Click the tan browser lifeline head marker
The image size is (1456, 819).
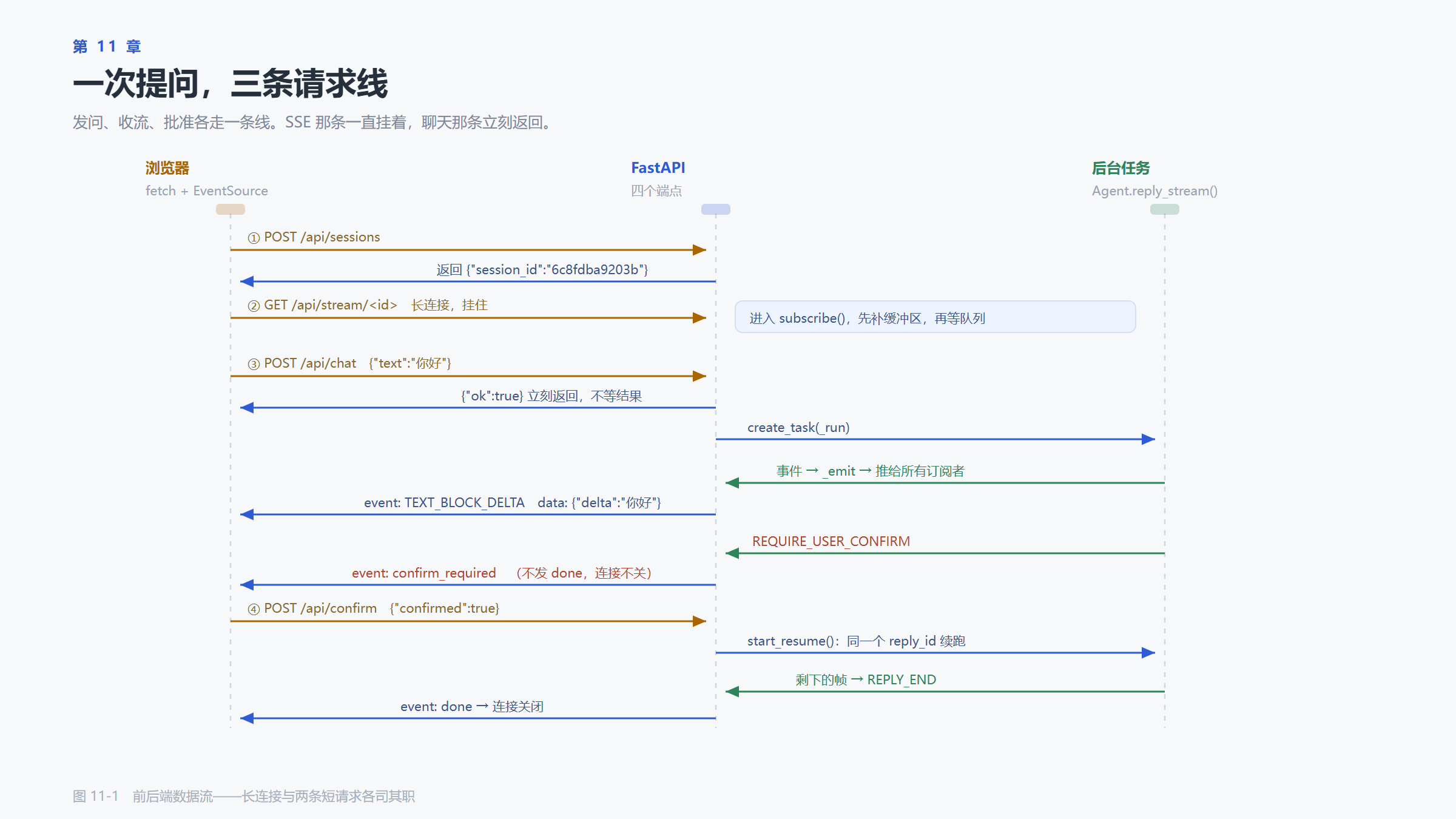tap(231, 209)
